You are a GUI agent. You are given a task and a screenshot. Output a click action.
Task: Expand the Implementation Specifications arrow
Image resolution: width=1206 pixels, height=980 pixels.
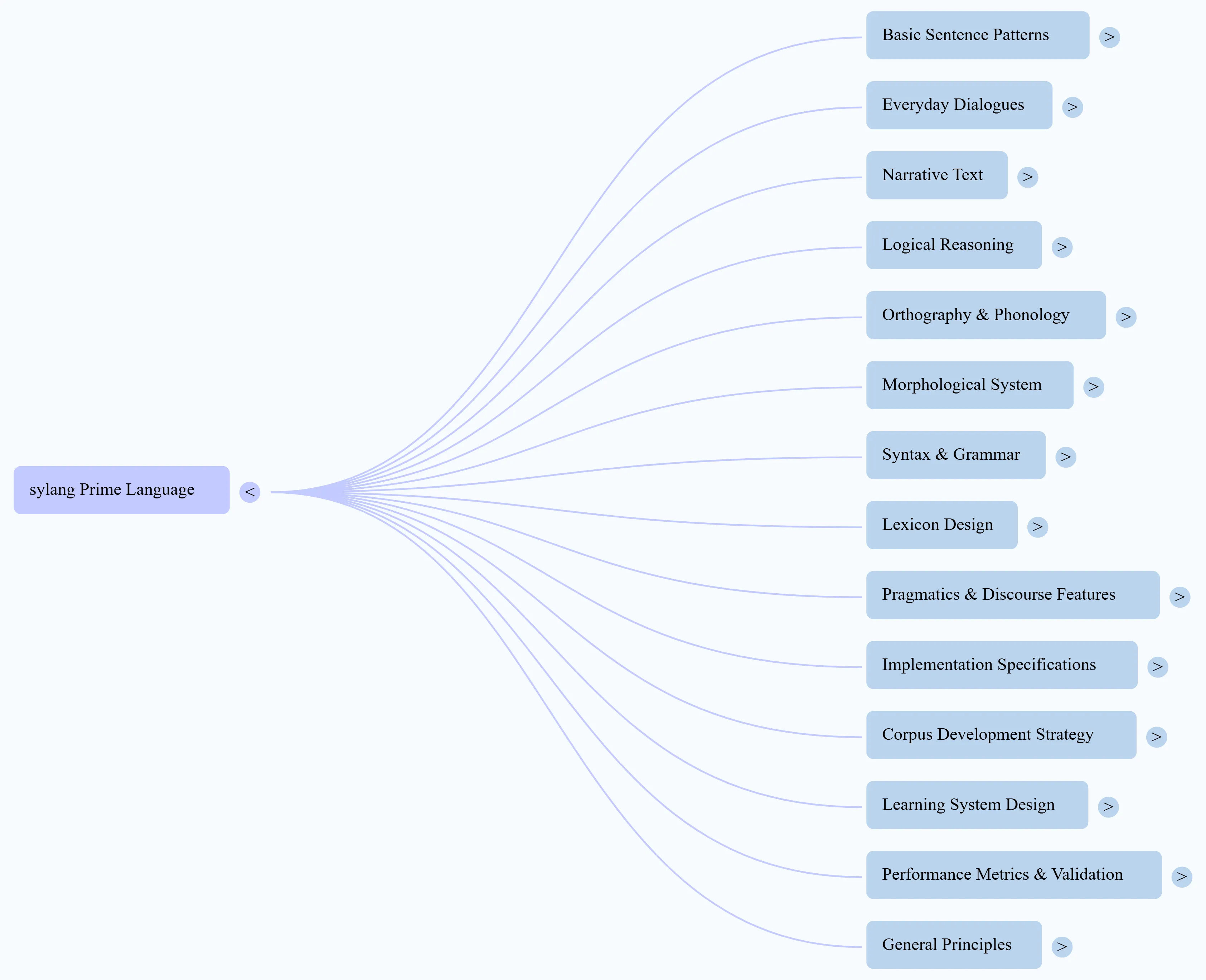(x=1157, y=667)
